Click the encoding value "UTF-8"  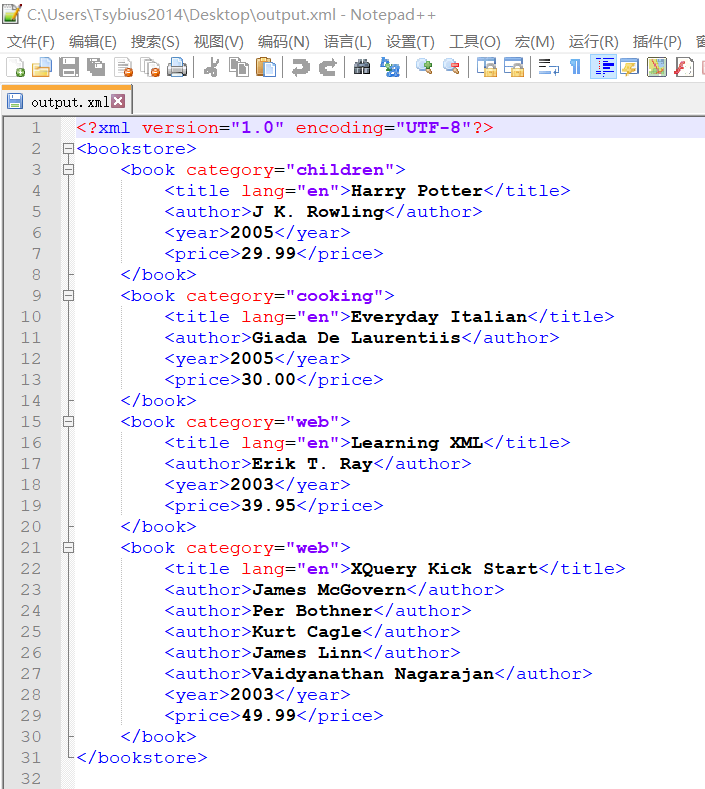433,128
